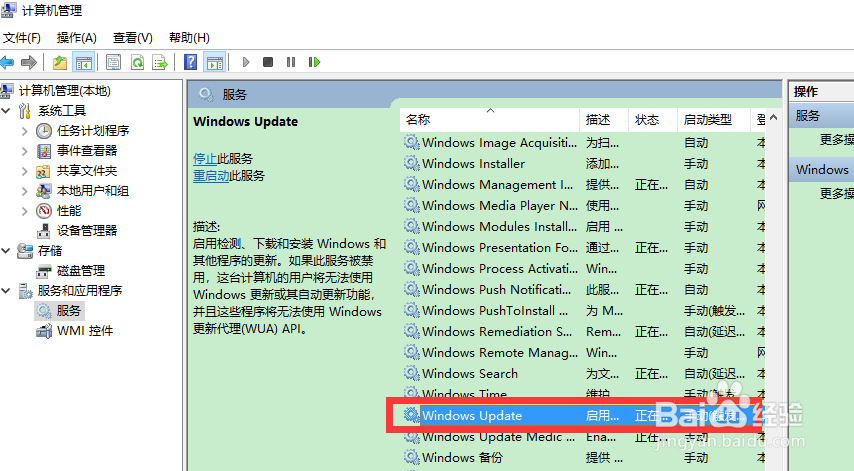Click the 重启动 service link

[x=211, y=176]
